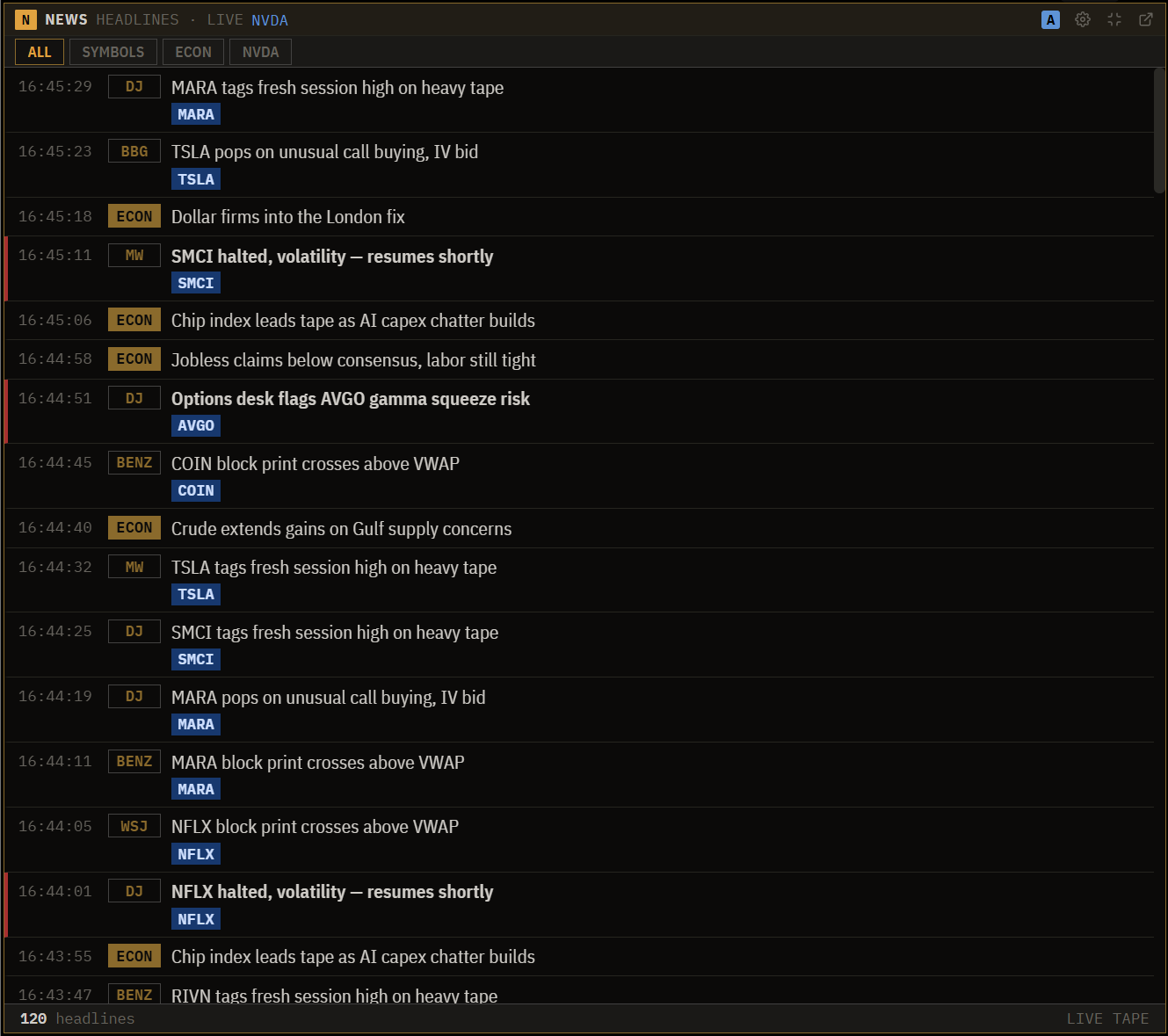This screenshot has width=1168, height=1036.
Task: Click the NFLX chip under the NFLX halted headline
Action: coord(196,919)
